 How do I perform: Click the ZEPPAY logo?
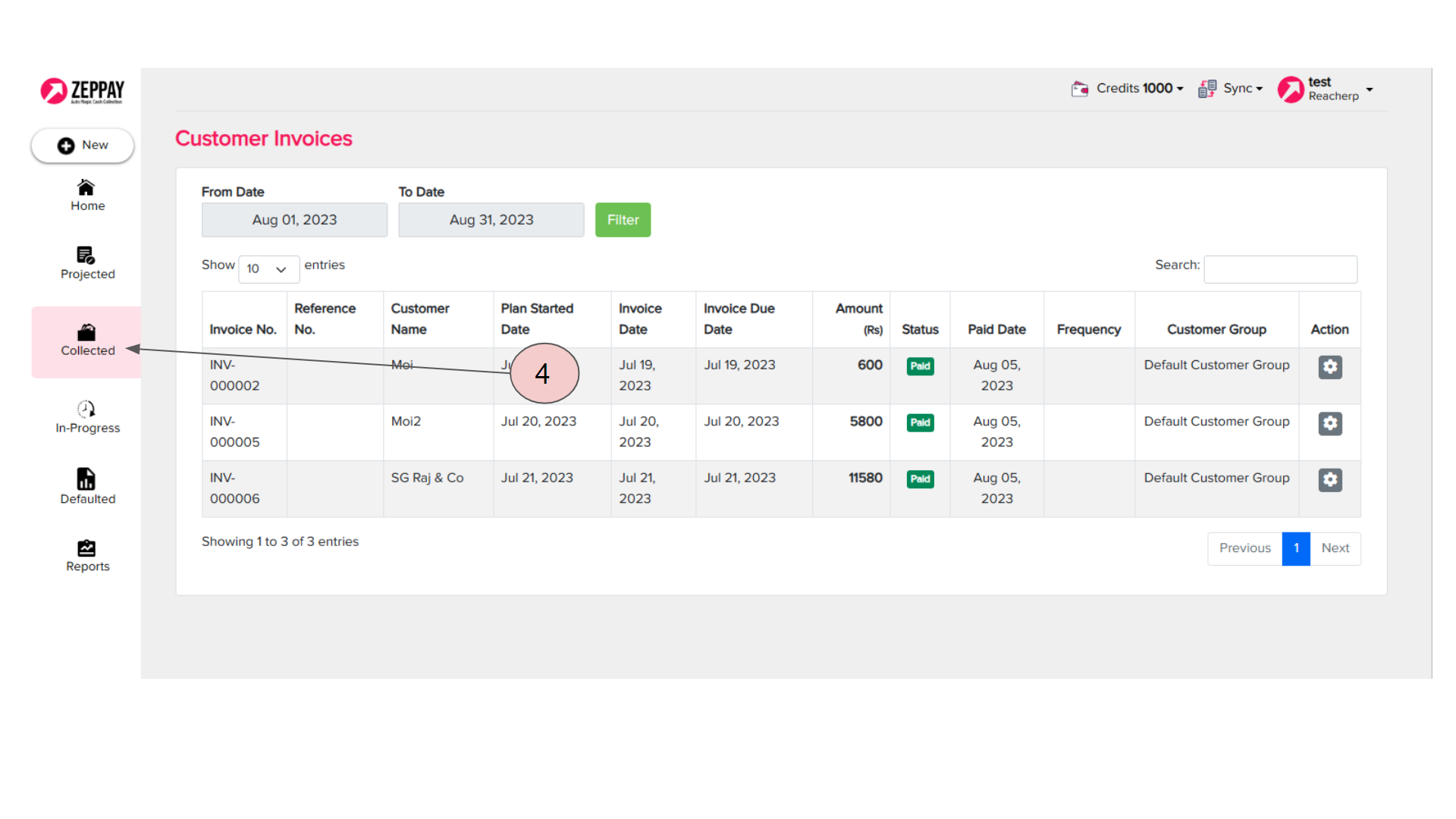[x=83, y=91]
